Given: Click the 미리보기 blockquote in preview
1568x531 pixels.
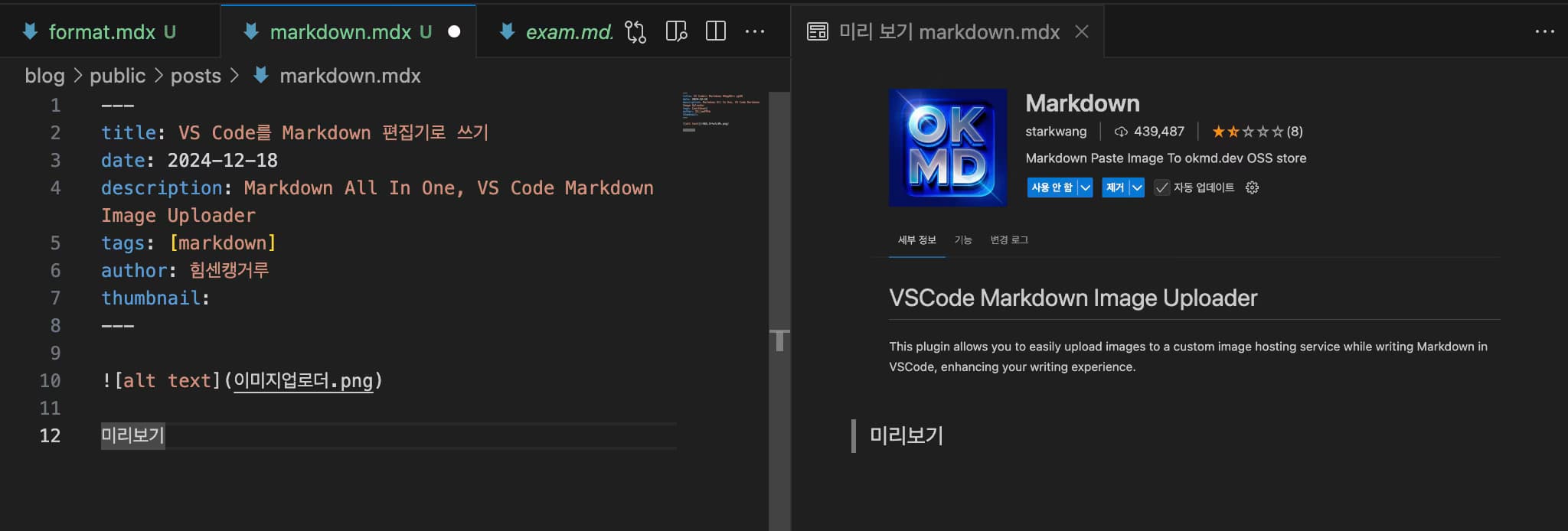Looking at the screenshot, I should [x=906, y=435].
